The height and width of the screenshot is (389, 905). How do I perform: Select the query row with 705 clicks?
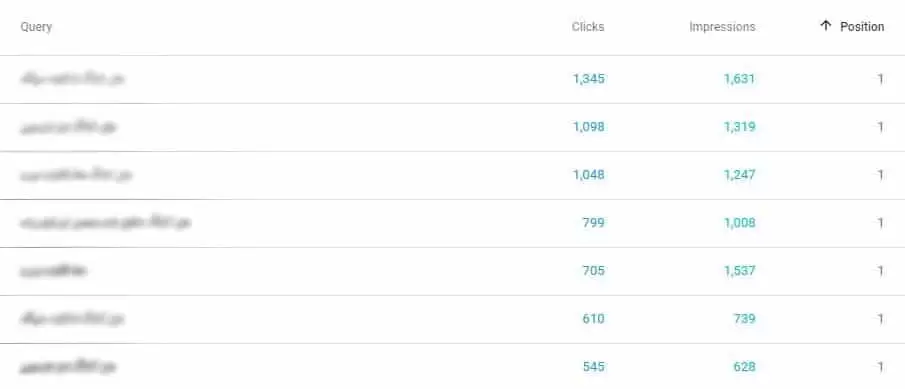pyautogui.click(x=452, y=271)
